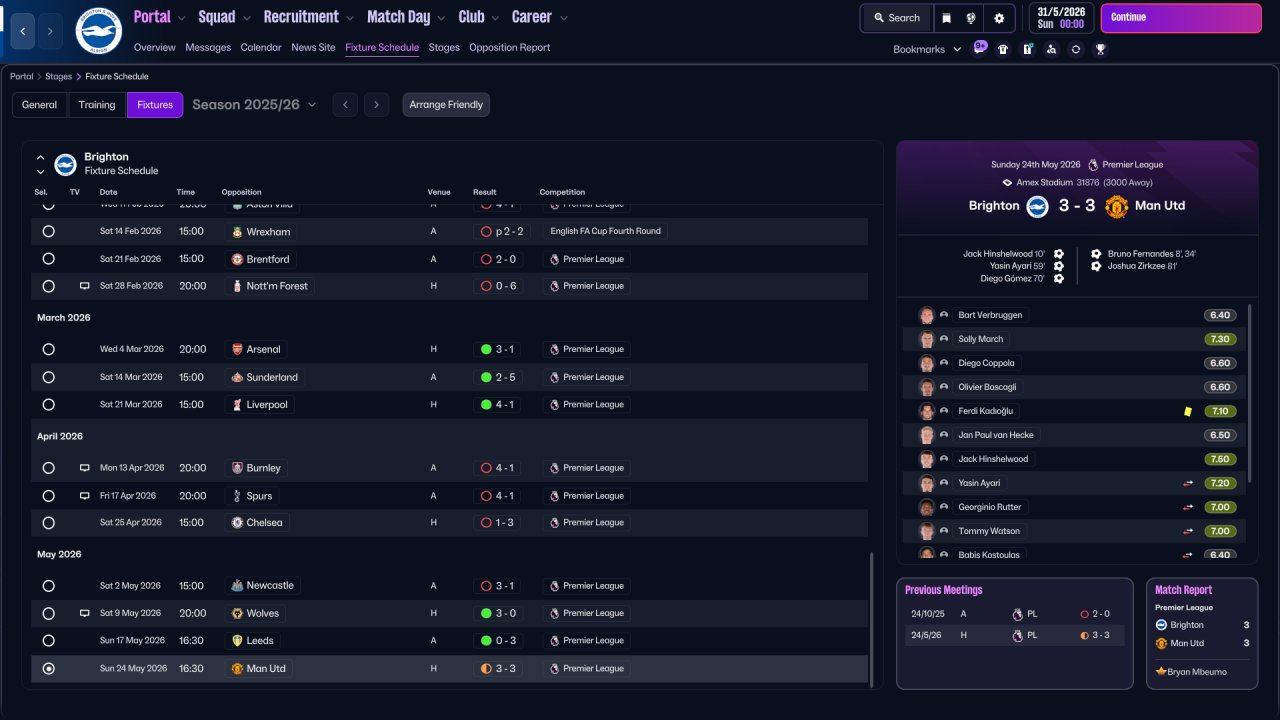Viewport: 1280px width, 720px height.
Task: Click the Stages breadcrumb link
Action: tap(59, 76)
